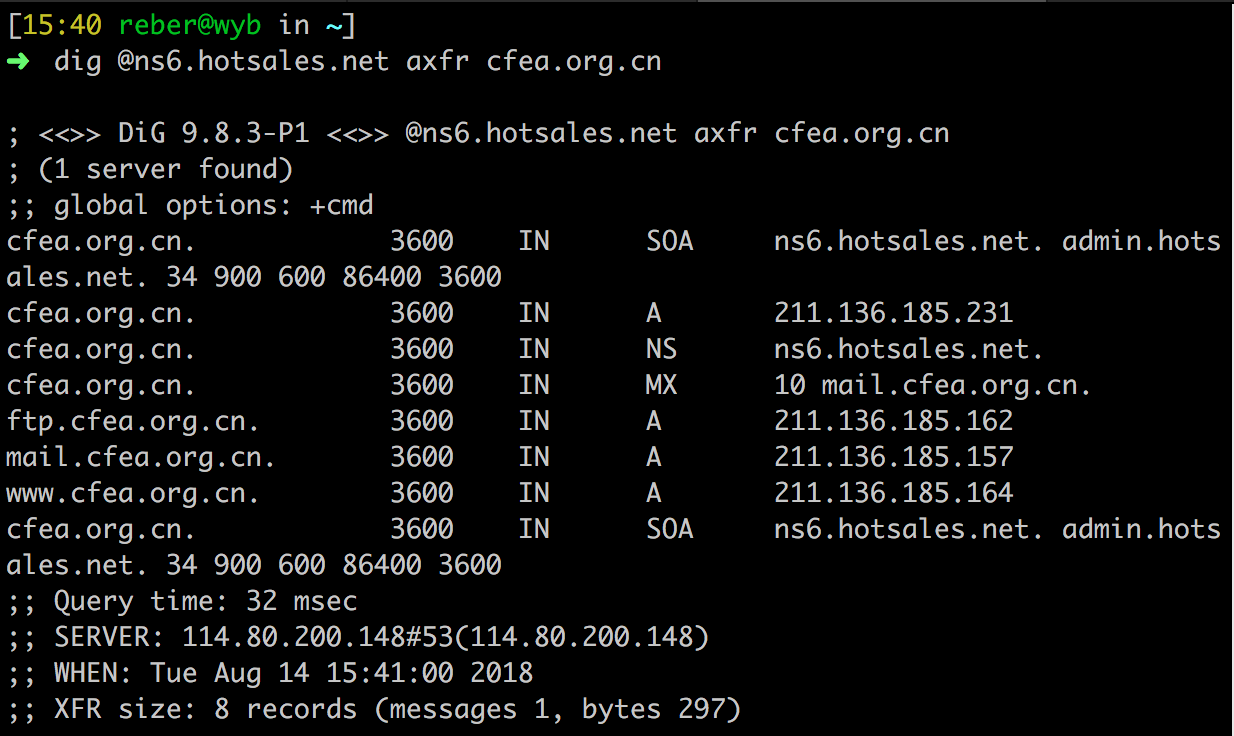Click the IP address 211.136.185.164

(893, 493)
